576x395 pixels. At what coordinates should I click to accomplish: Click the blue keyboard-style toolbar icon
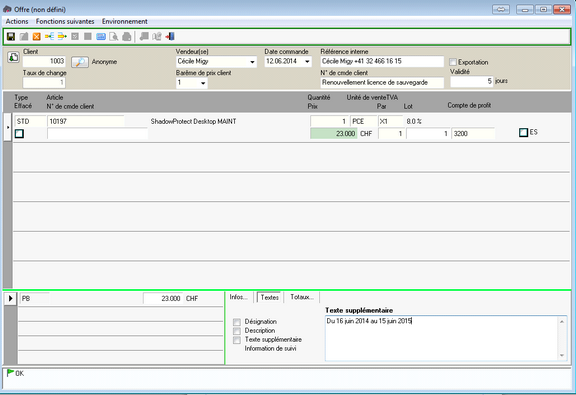click(x=101, y=36)
